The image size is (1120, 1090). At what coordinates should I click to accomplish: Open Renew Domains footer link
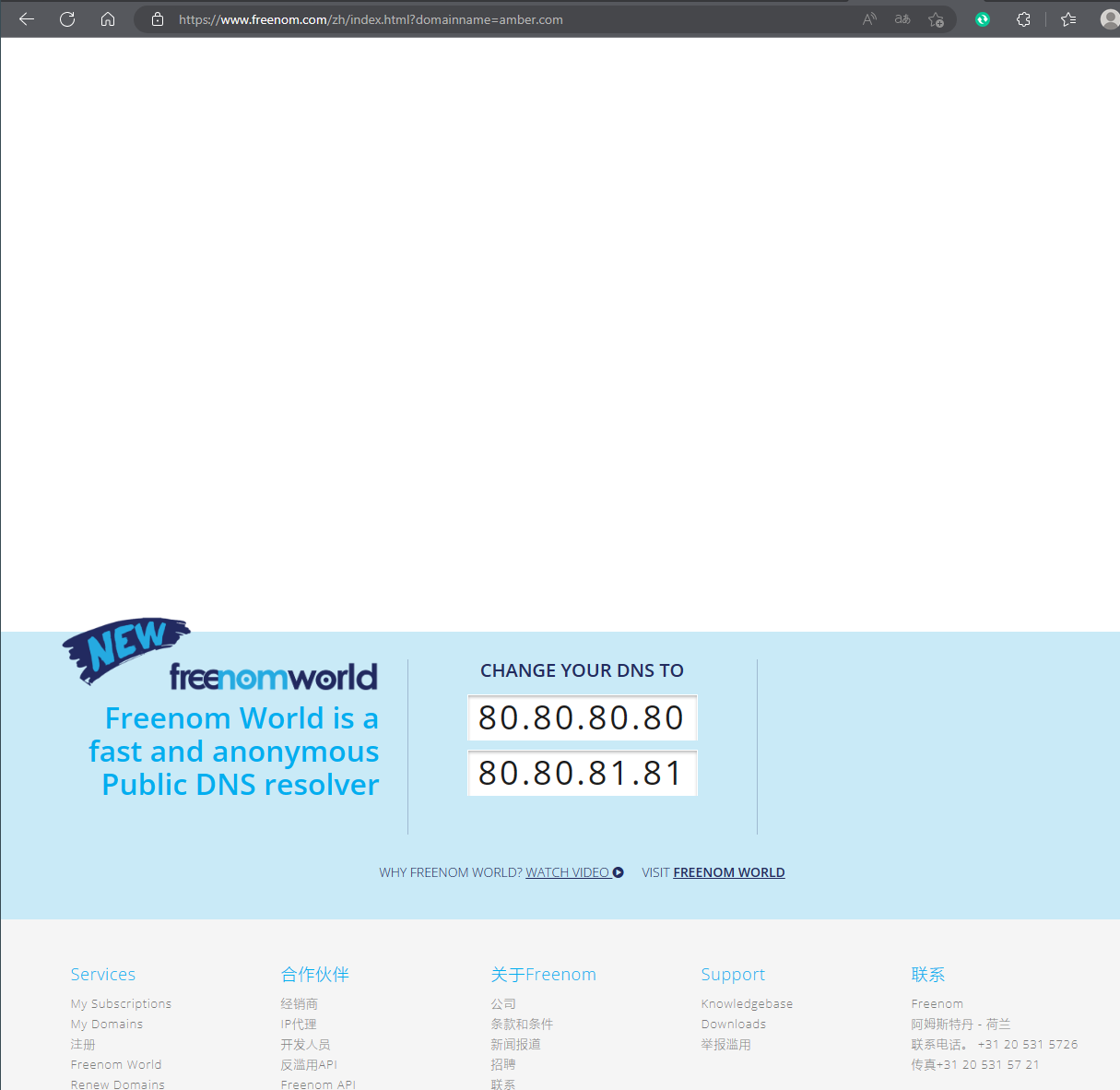pos(118,1084)
